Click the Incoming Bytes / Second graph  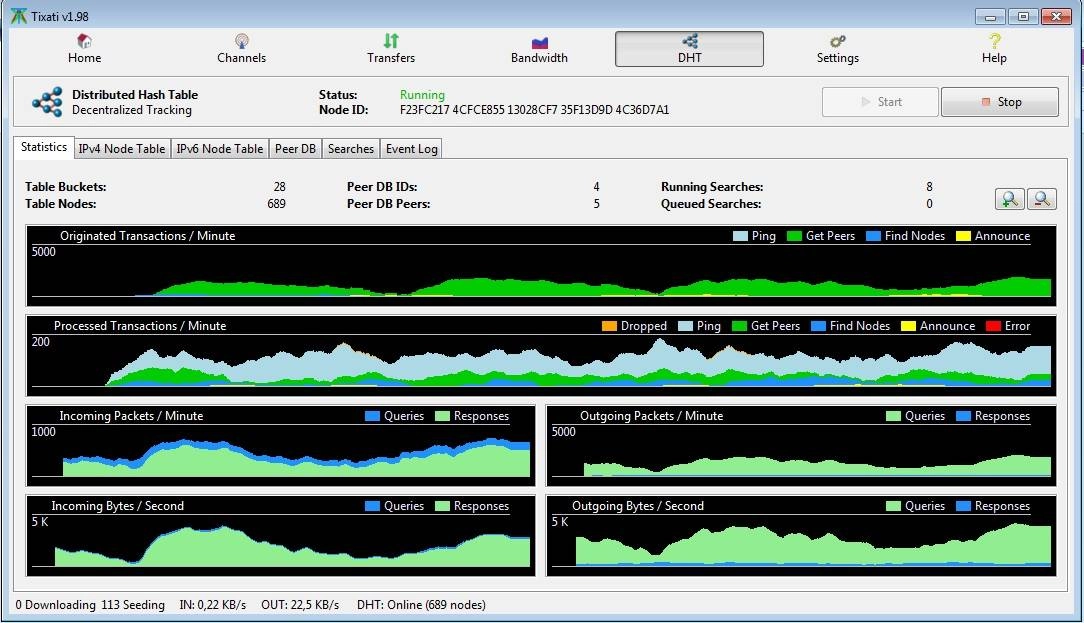pyautogui.click(x=281, y=535)
